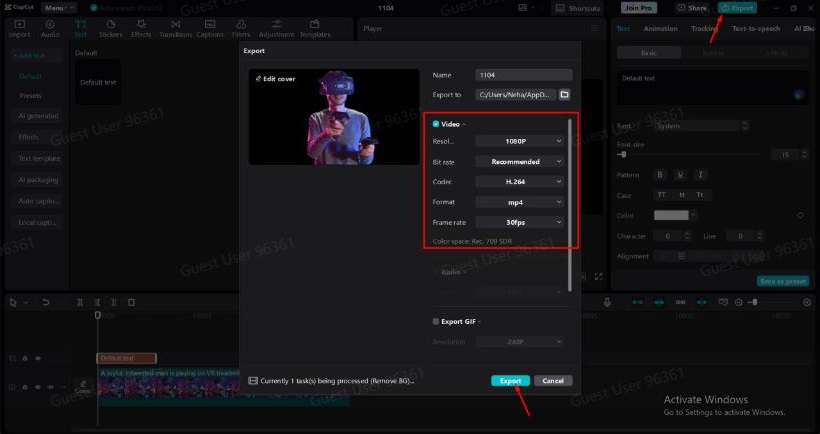Open the Export to folder browser icon
Viewport: 820px width, 434px height.
pyautogui.click(x=564, y=94)
